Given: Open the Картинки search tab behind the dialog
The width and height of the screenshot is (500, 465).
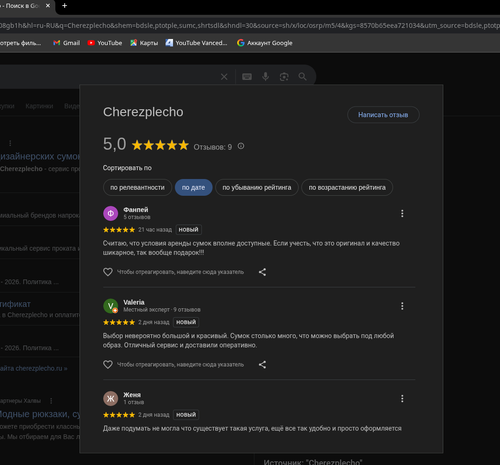Looking at the screenshot, I should (39, 106).
